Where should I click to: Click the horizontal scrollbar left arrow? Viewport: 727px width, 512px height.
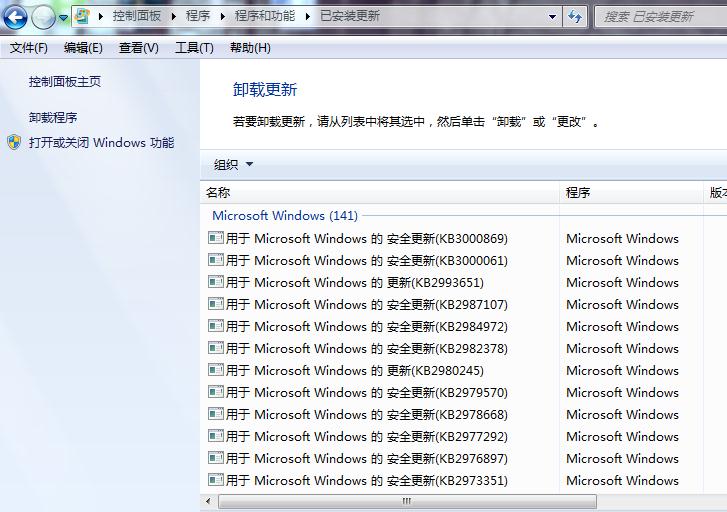pyautogui.click(x=208, y=501)
